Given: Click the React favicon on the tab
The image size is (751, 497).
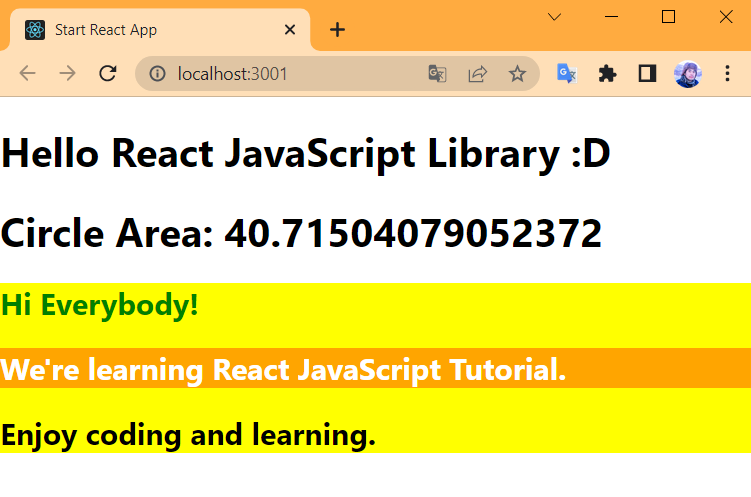Looking at the screenshot, I should pos(35,30).
